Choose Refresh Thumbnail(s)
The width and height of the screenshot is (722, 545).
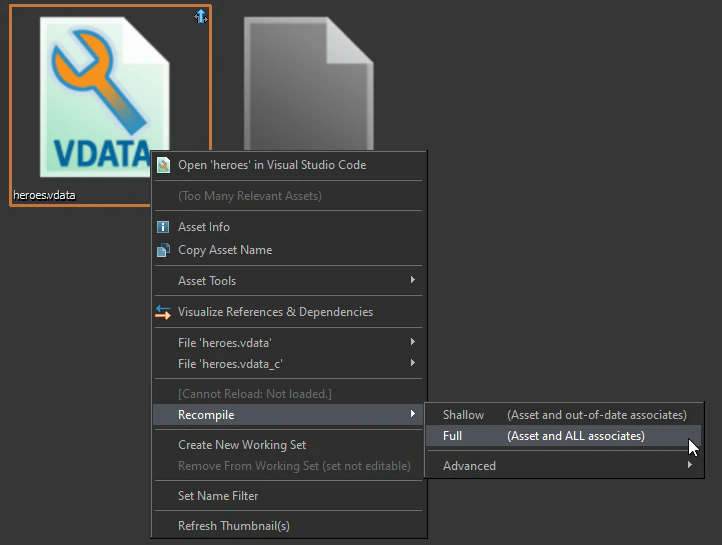[x=234, y=526]
